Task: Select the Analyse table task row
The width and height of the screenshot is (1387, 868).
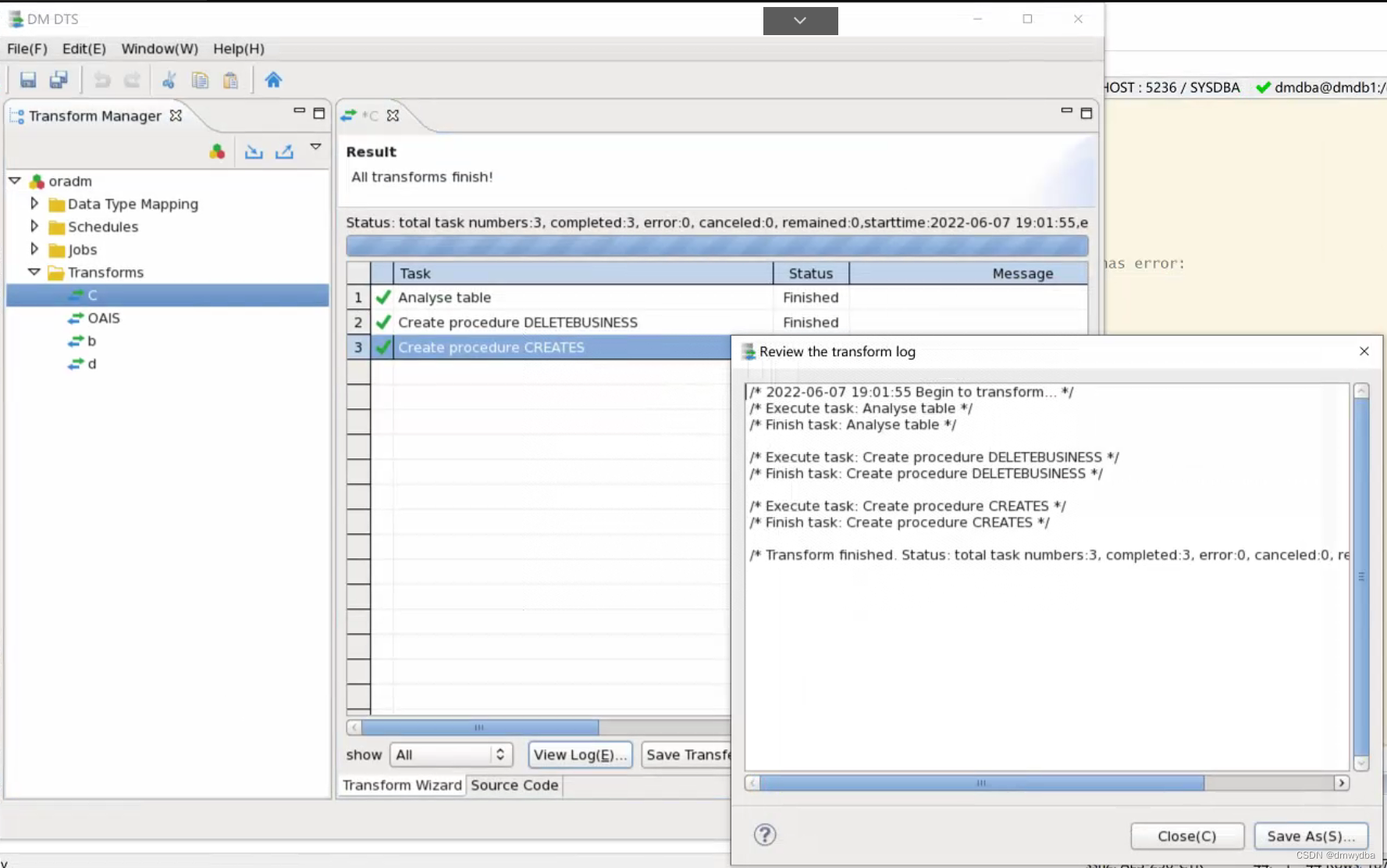Action: (x=717, y=297)
